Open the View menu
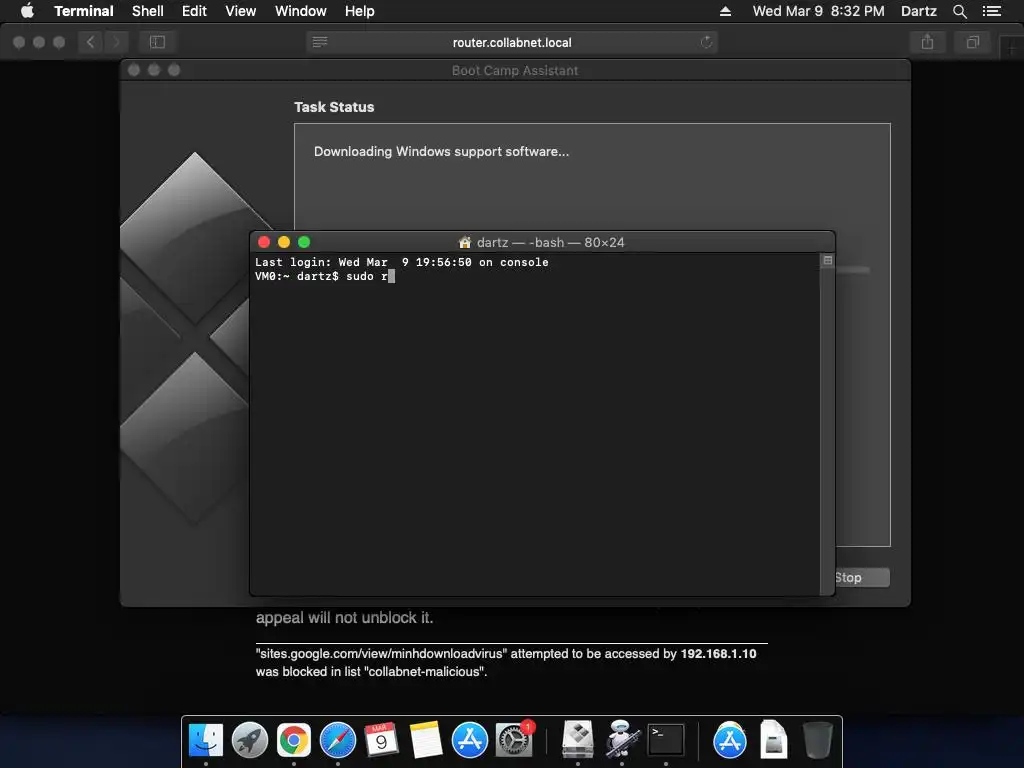The image size is (1024, 768). pos(240,11)
